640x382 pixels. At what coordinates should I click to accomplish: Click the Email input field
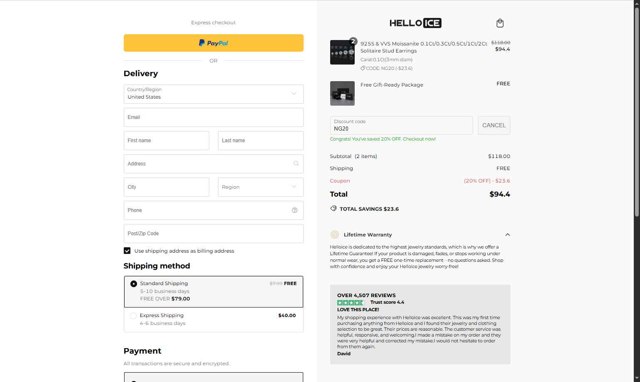[213, 117]
